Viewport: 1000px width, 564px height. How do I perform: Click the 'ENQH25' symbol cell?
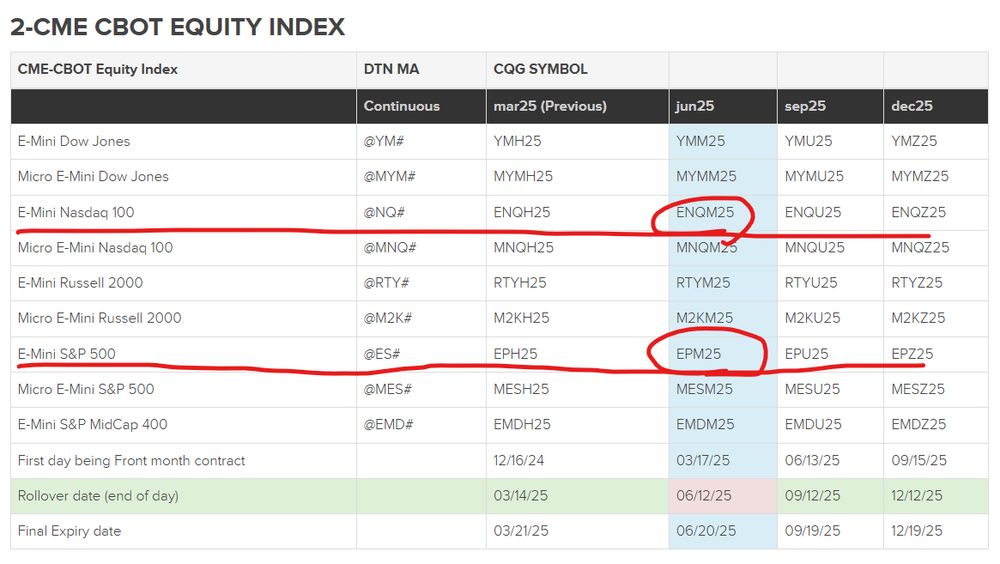522,212
